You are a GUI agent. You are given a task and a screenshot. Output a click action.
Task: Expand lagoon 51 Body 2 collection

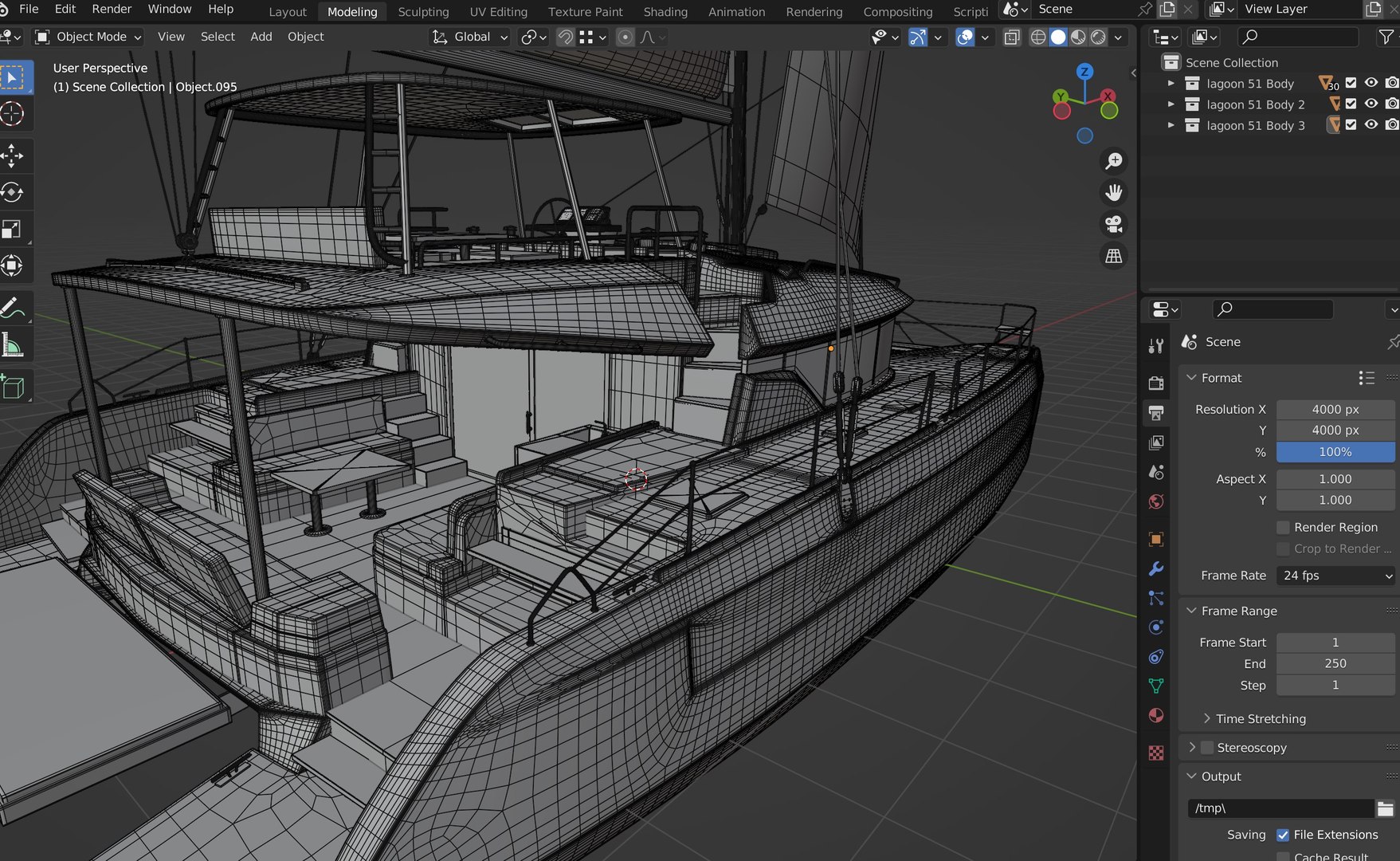(x=1171, y=104)
